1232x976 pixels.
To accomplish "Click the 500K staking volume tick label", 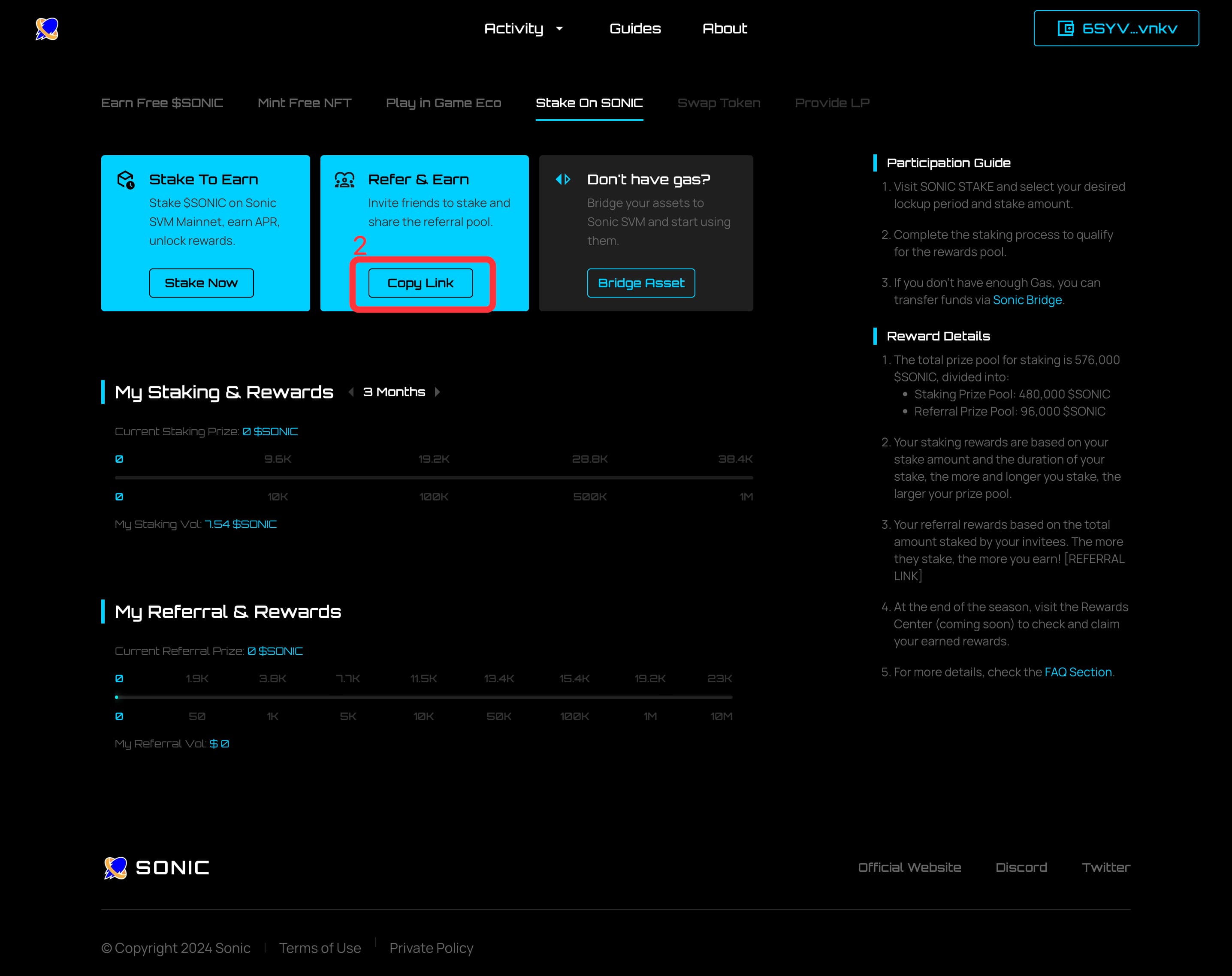I will 590,496.
